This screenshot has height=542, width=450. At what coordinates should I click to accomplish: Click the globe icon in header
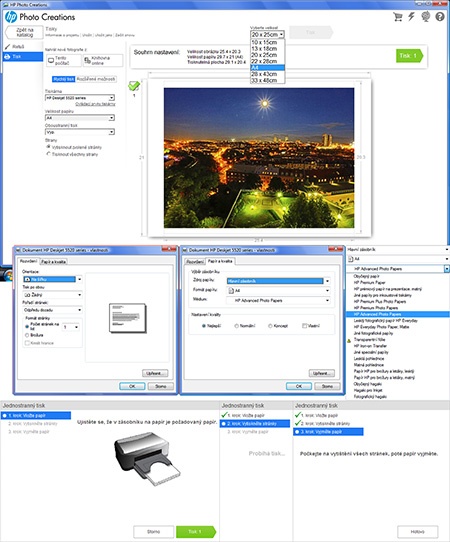pos(426,16)
